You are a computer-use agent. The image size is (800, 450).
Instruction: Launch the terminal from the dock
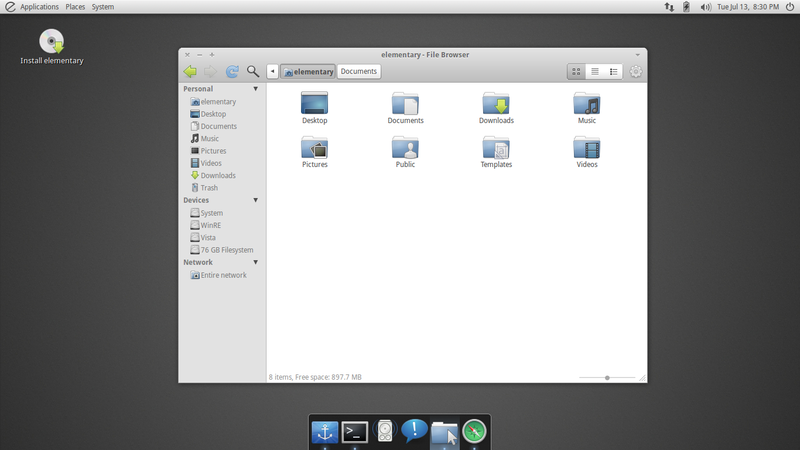tap(355, 432)
